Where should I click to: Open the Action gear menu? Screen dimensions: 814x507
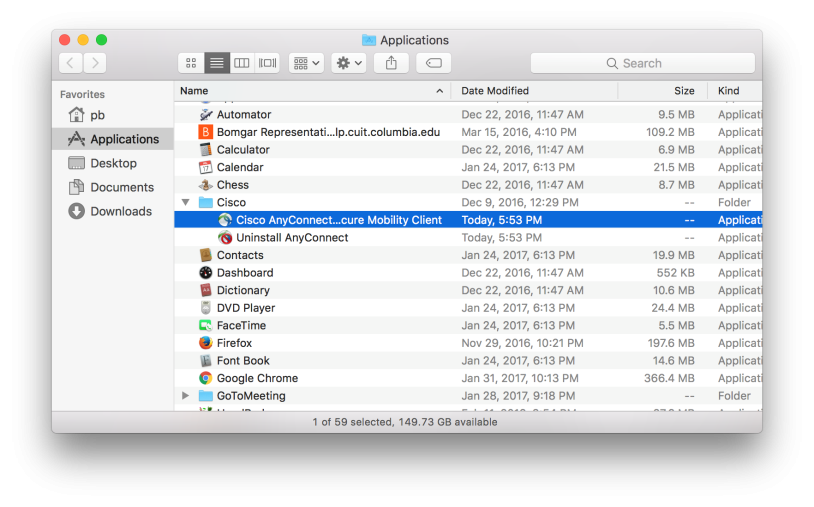(349, 63)
